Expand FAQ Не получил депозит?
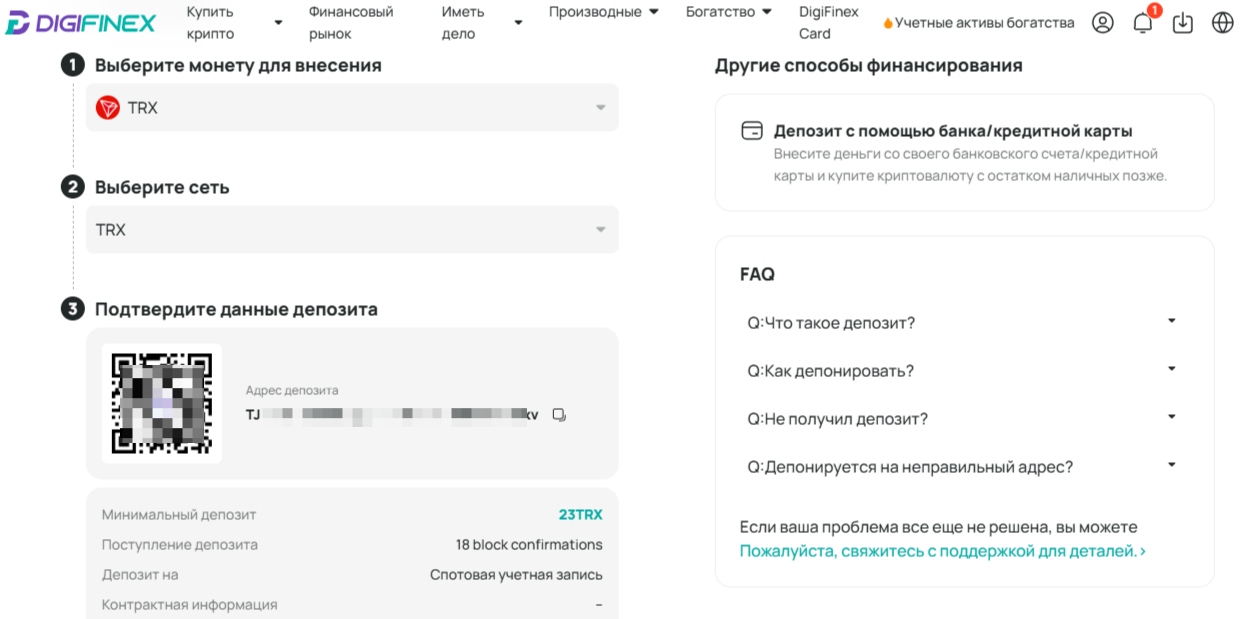 tap(964, 419)
